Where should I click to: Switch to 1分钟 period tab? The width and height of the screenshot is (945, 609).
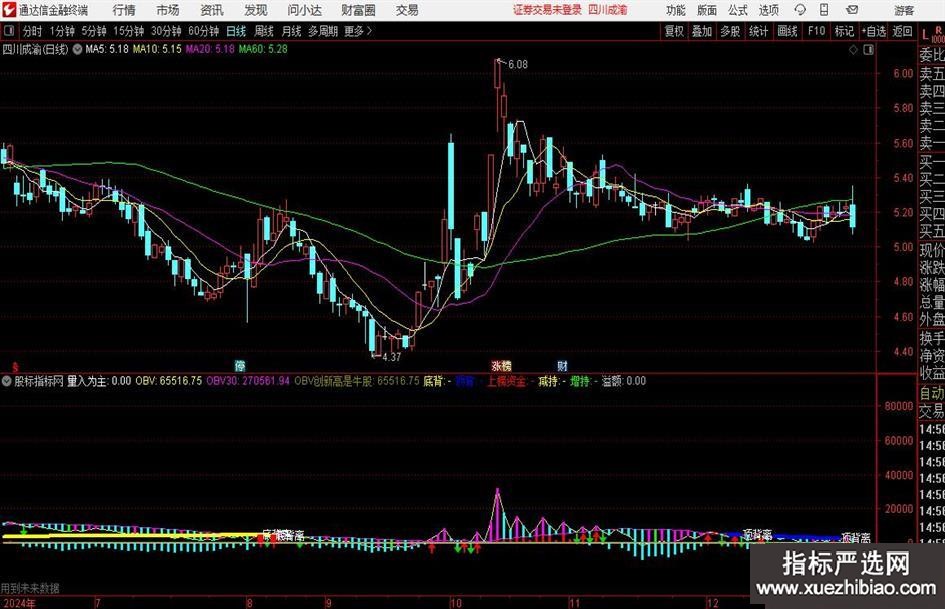tap(62, 31)
